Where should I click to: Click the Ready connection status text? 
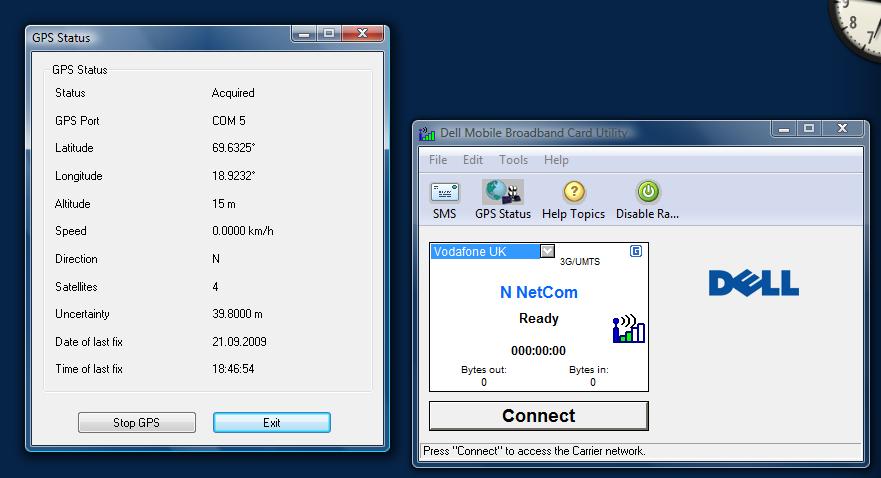click(538, 318)
